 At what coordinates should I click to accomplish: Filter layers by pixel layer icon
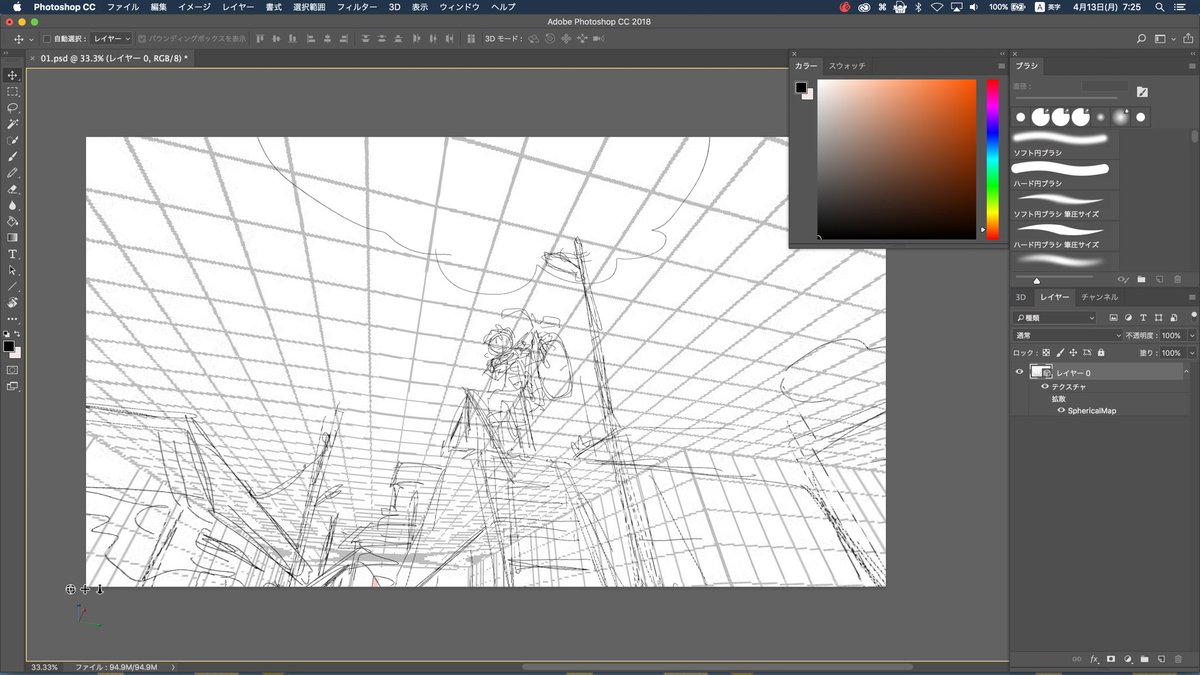point(1113,317)
